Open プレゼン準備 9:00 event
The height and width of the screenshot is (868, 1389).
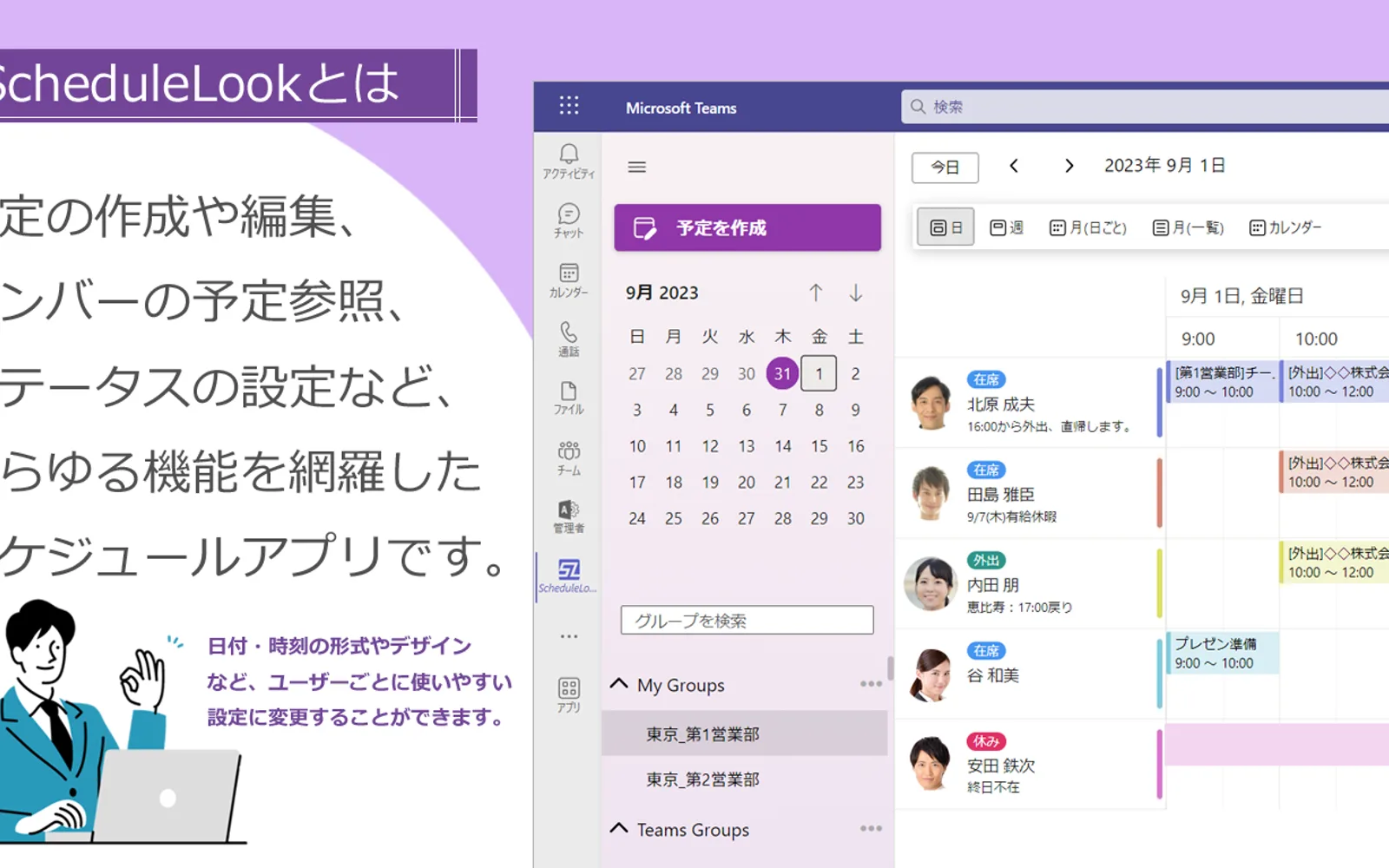click(1222, 653)
